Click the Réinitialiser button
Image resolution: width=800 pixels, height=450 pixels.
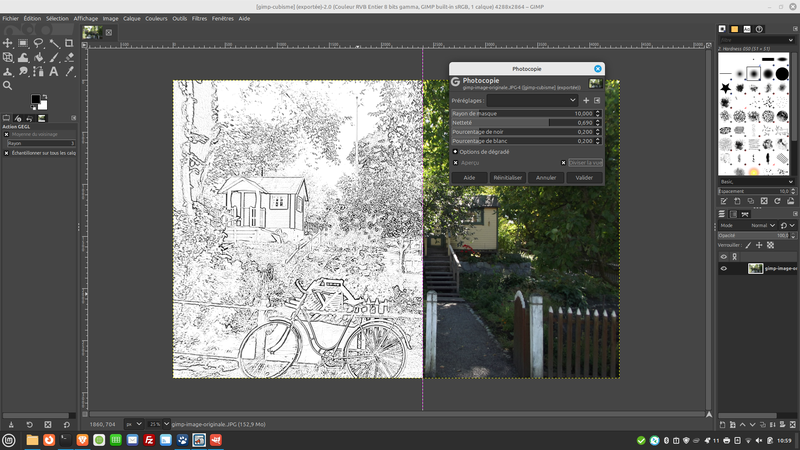click(507, 177)
